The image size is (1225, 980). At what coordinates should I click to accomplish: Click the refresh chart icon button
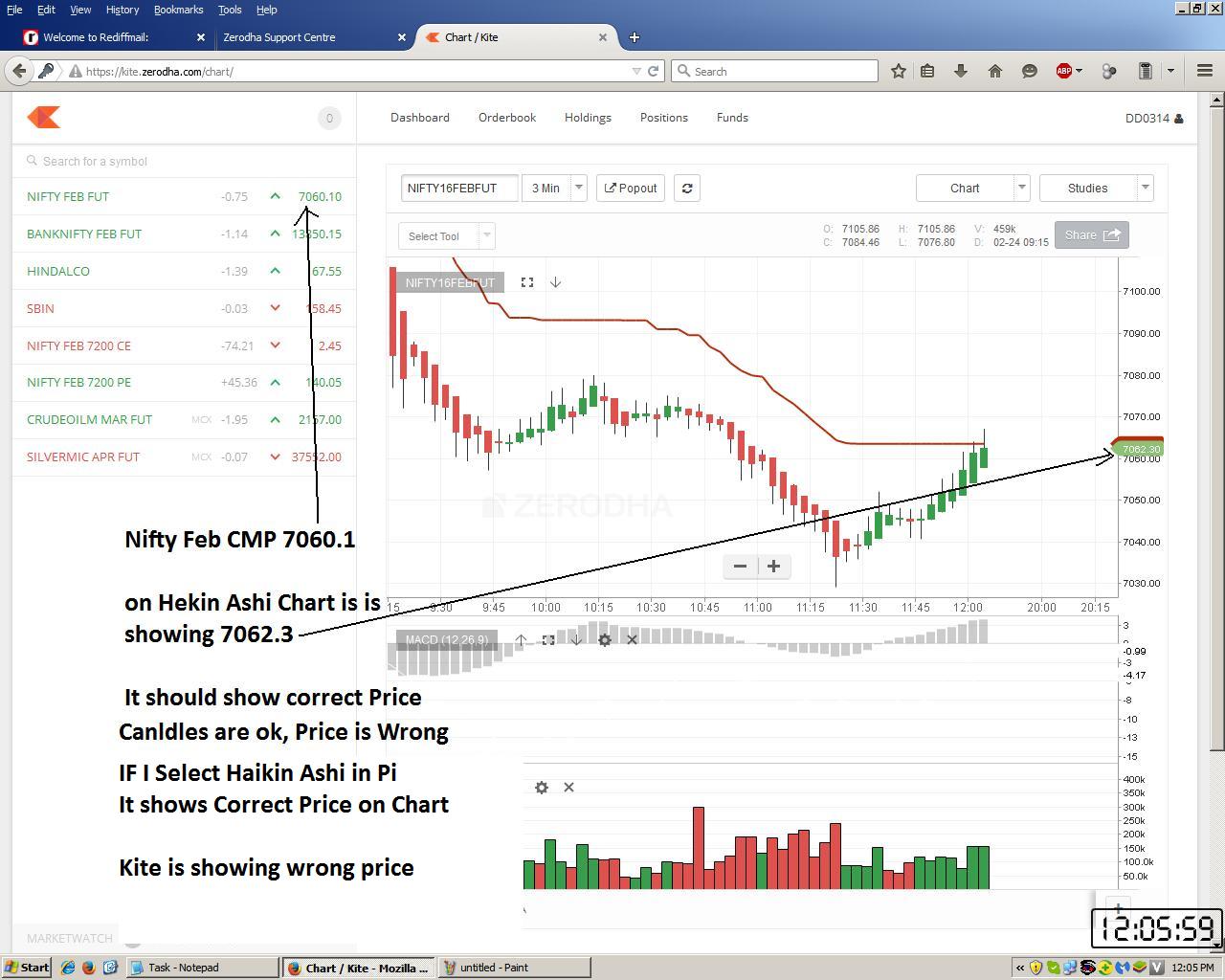[687, 189]
